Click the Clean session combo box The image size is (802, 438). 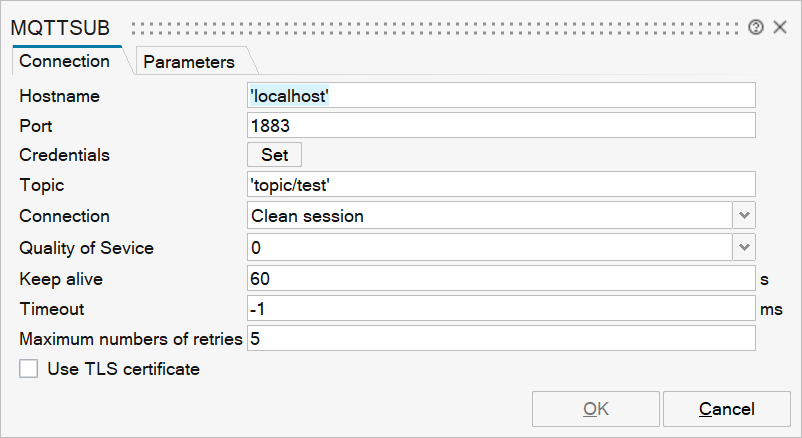click(x=490, y=216)
